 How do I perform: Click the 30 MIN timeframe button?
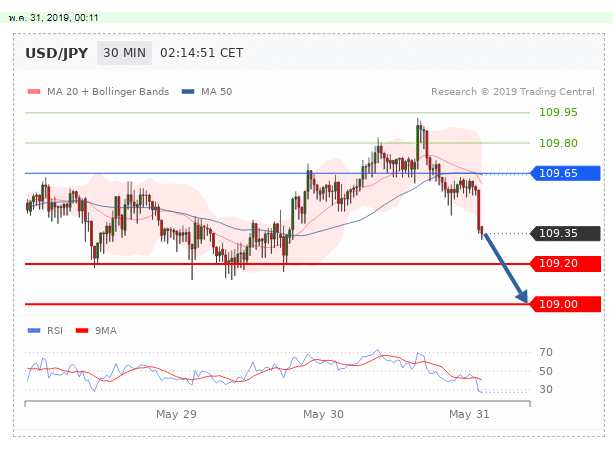click(x=124, y=53)
